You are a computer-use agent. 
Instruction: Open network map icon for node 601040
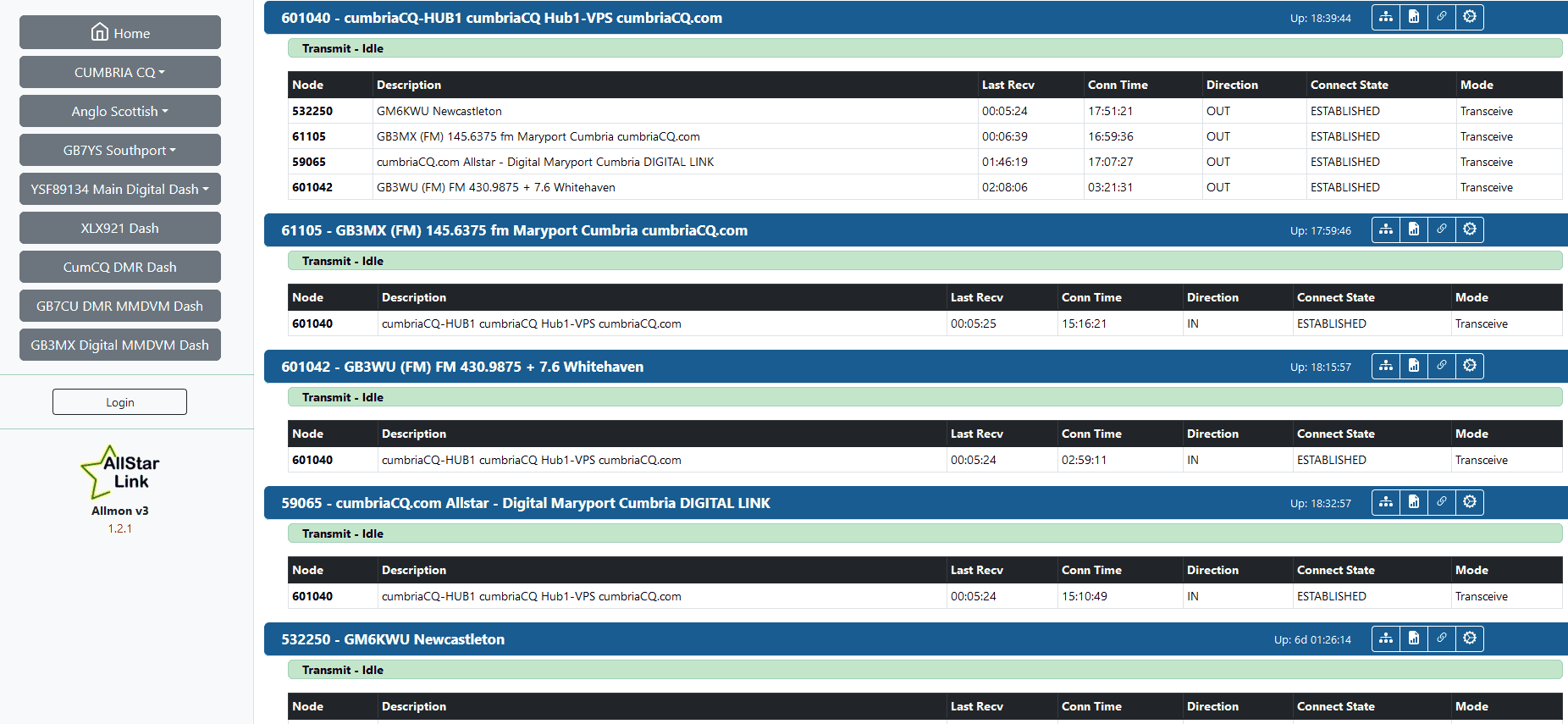pos(1386,18)
